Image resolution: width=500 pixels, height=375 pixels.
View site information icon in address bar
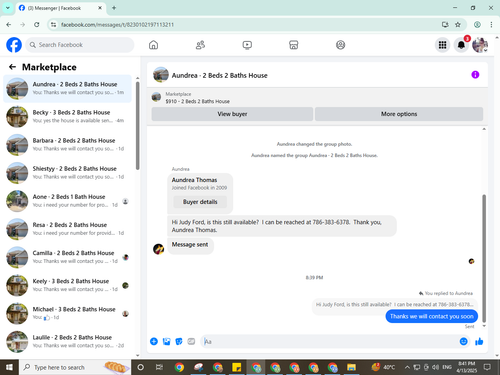tap(53, 24)
